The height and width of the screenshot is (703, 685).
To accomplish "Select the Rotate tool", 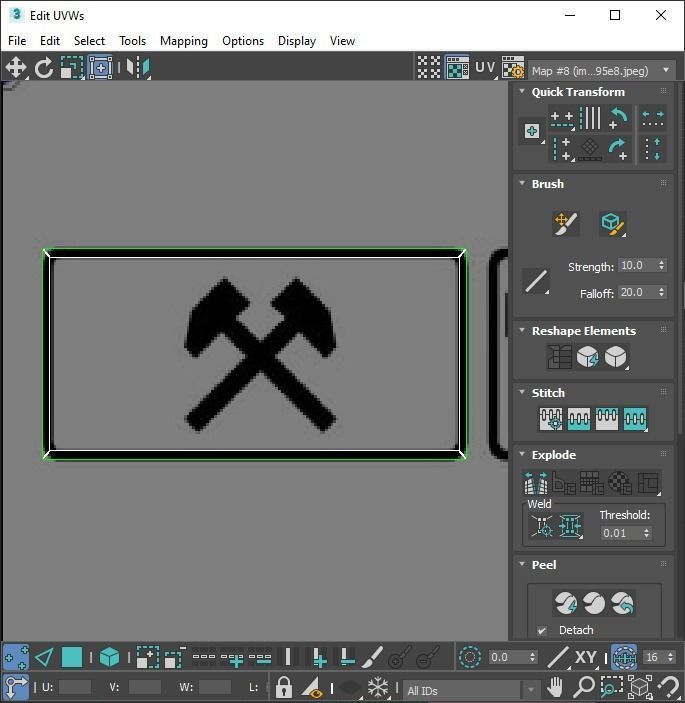I will click(44, 68).
